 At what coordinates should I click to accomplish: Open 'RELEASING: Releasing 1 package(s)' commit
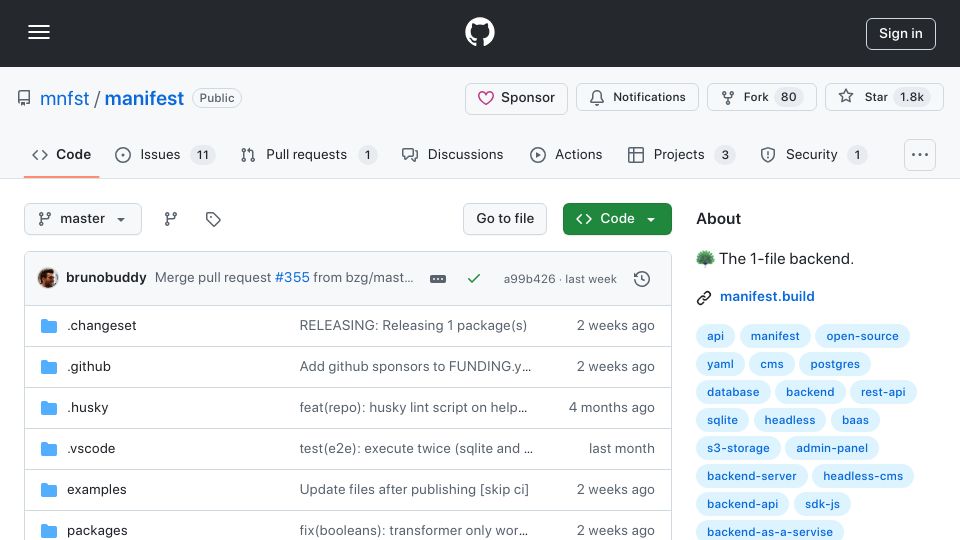413,326
